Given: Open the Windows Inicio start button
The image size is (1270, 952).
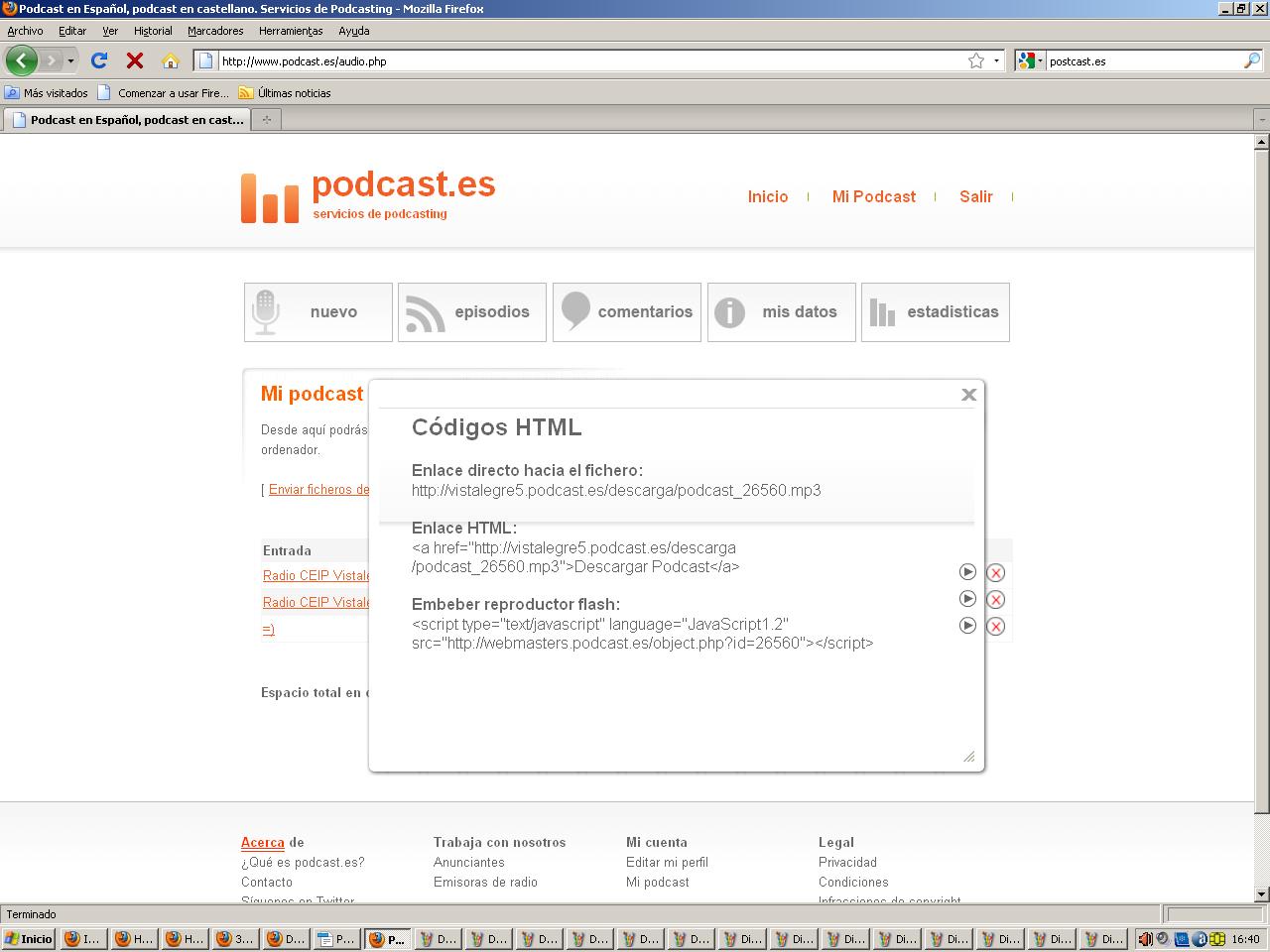Looking at the screenshot, I should (29, 939).
